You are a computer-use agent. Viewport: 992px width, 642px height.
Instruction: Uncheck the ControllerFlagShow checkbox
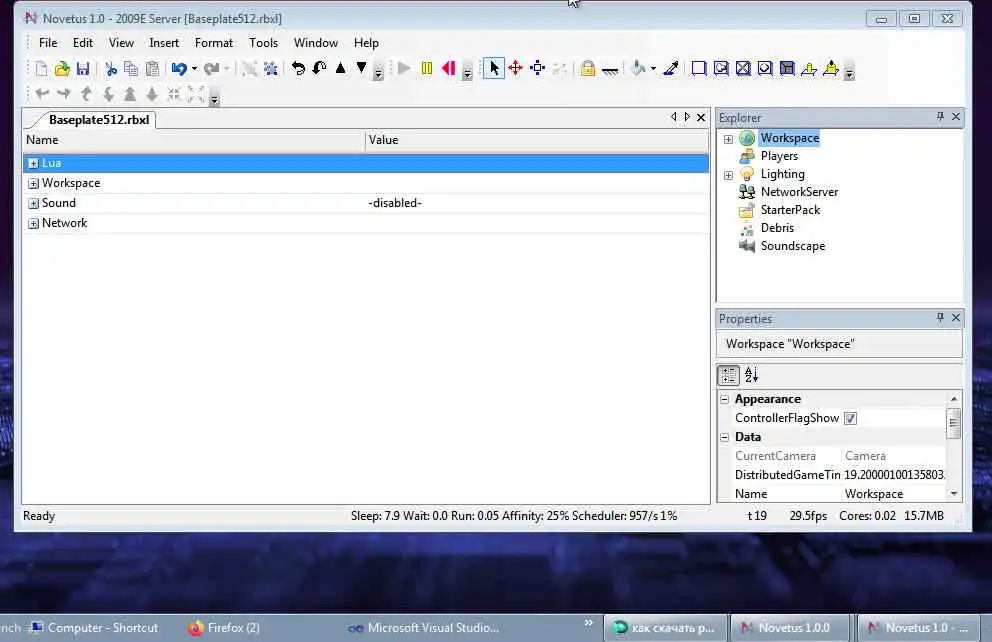(x=850, y=418)
